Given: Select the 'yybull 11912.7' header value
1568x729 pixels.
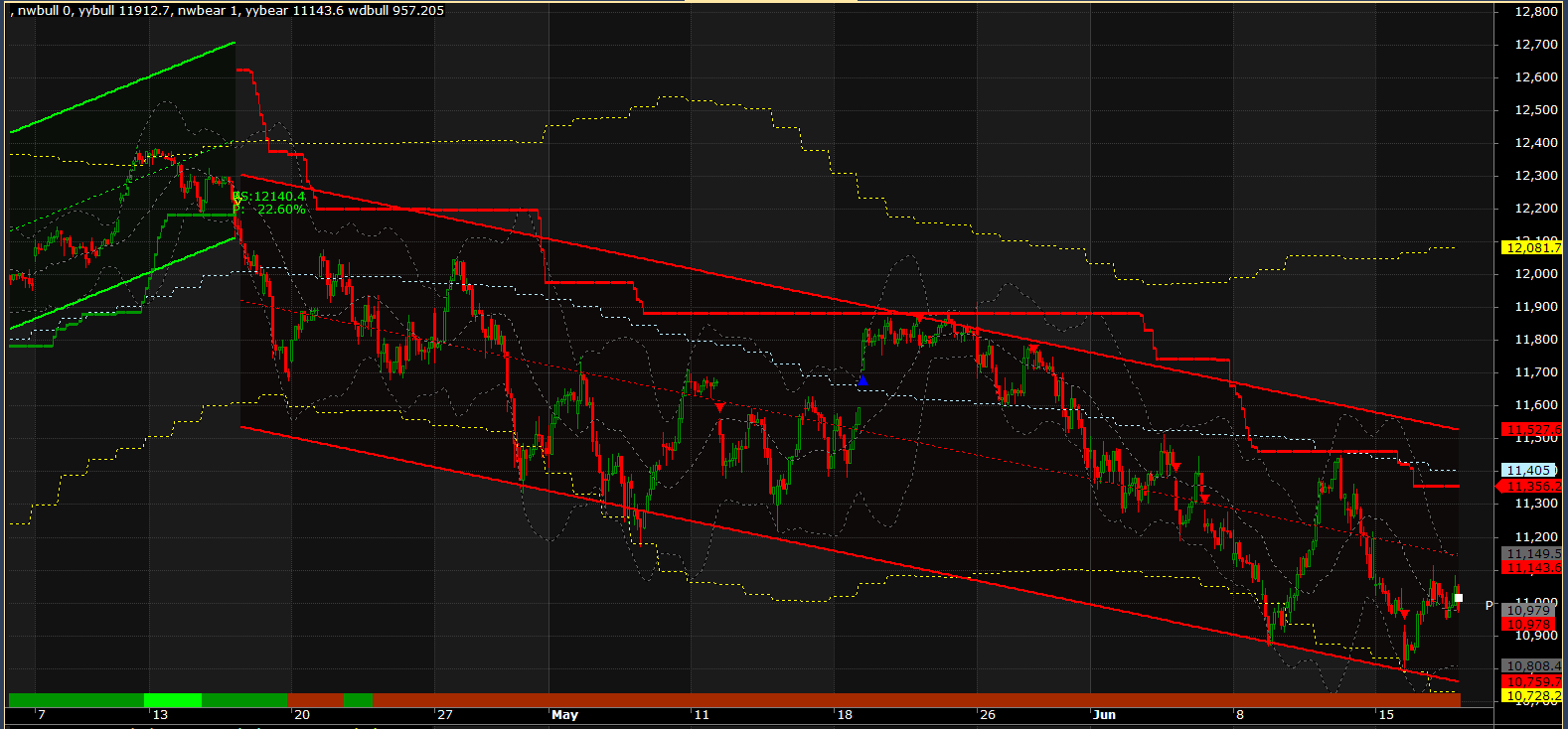Looking at the screenshot, I should point(126,11).
